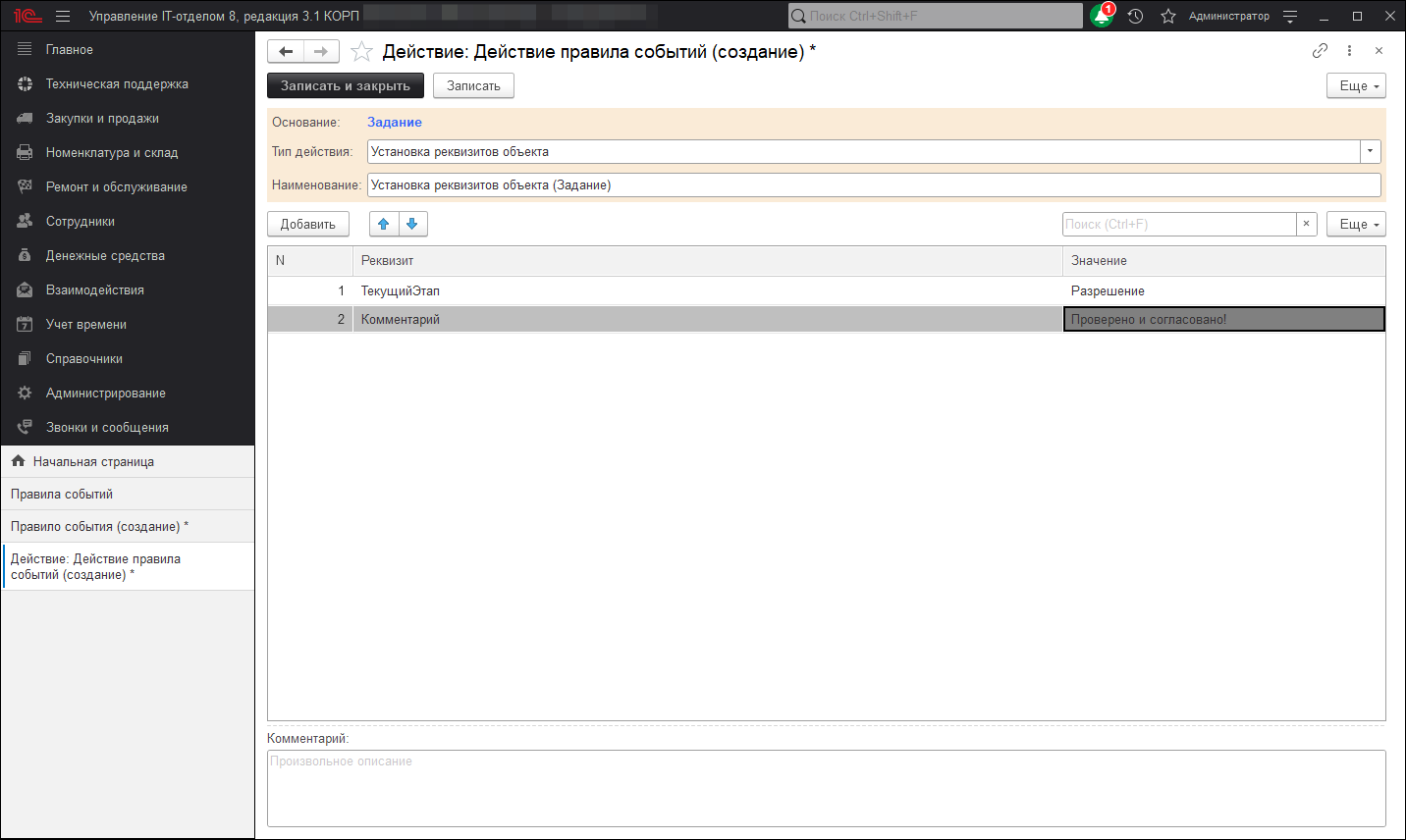Click the notification bell icon

(x=1103, y=16)
